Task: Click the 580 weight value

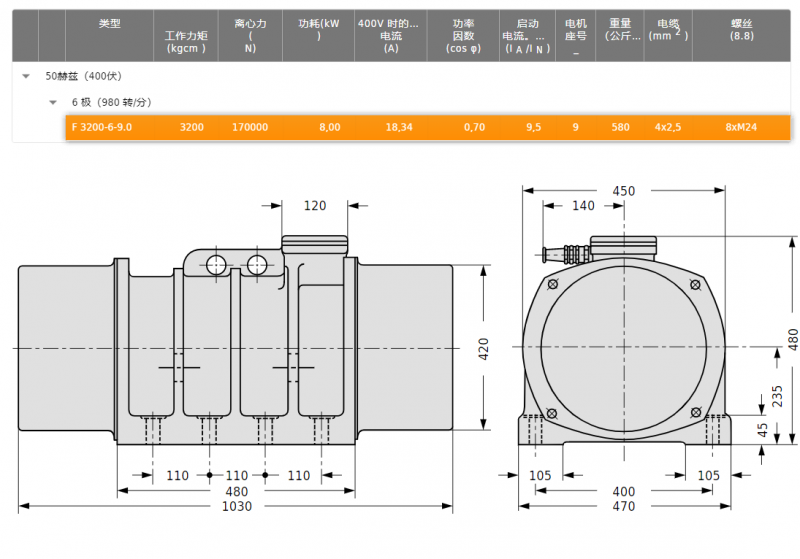Action: [620, 127]
